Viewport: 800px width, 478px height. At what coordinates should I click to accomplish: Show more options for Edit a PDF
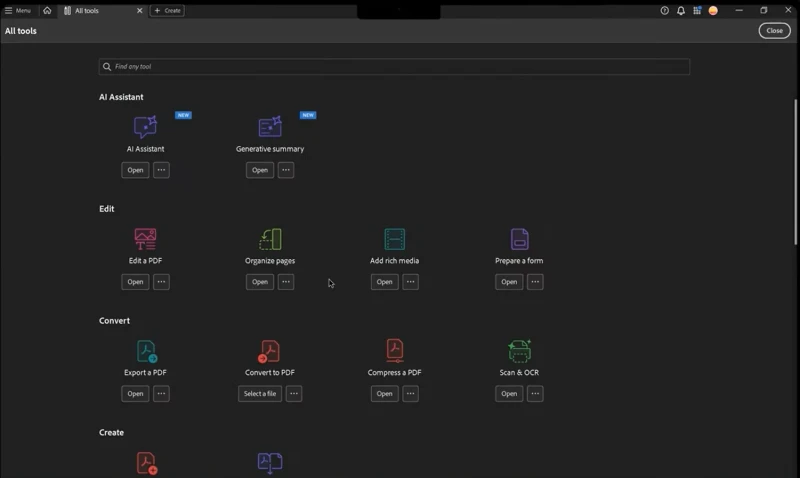tap(161, 282)
